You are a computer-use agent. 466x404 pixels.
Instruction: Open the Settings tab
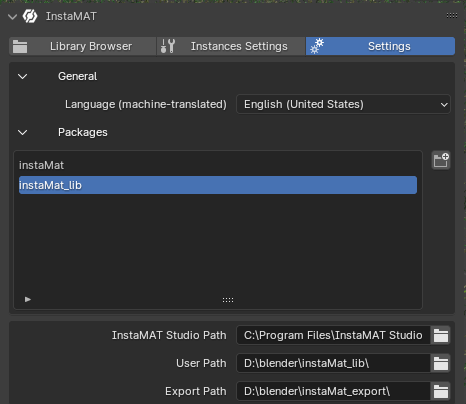click(380, 46)
